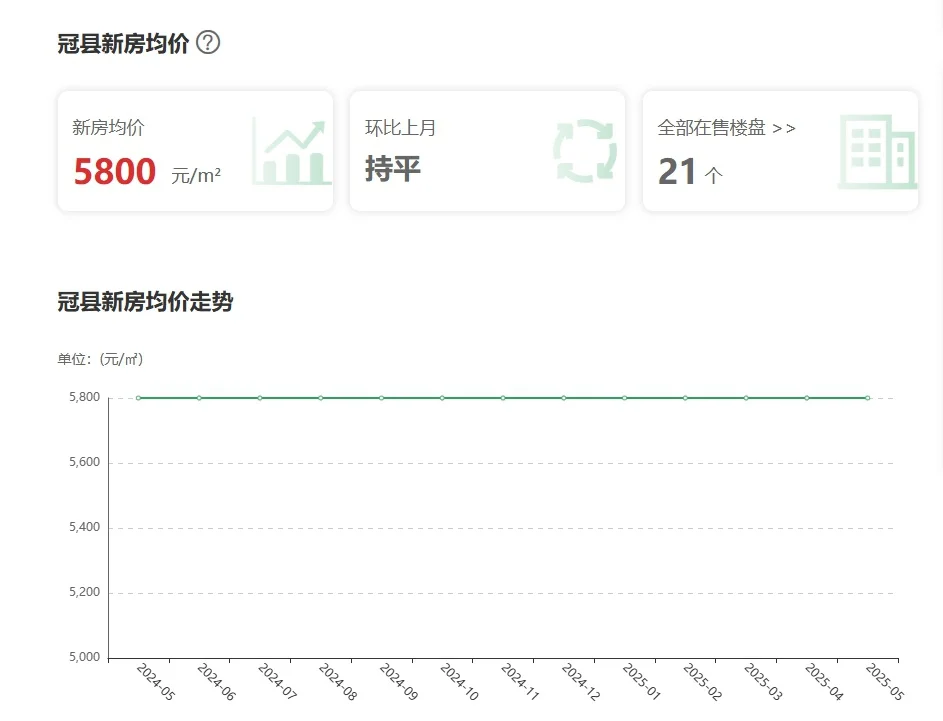Click the 2025-04 x-axis label
The image size is (943, 721).
824,682
